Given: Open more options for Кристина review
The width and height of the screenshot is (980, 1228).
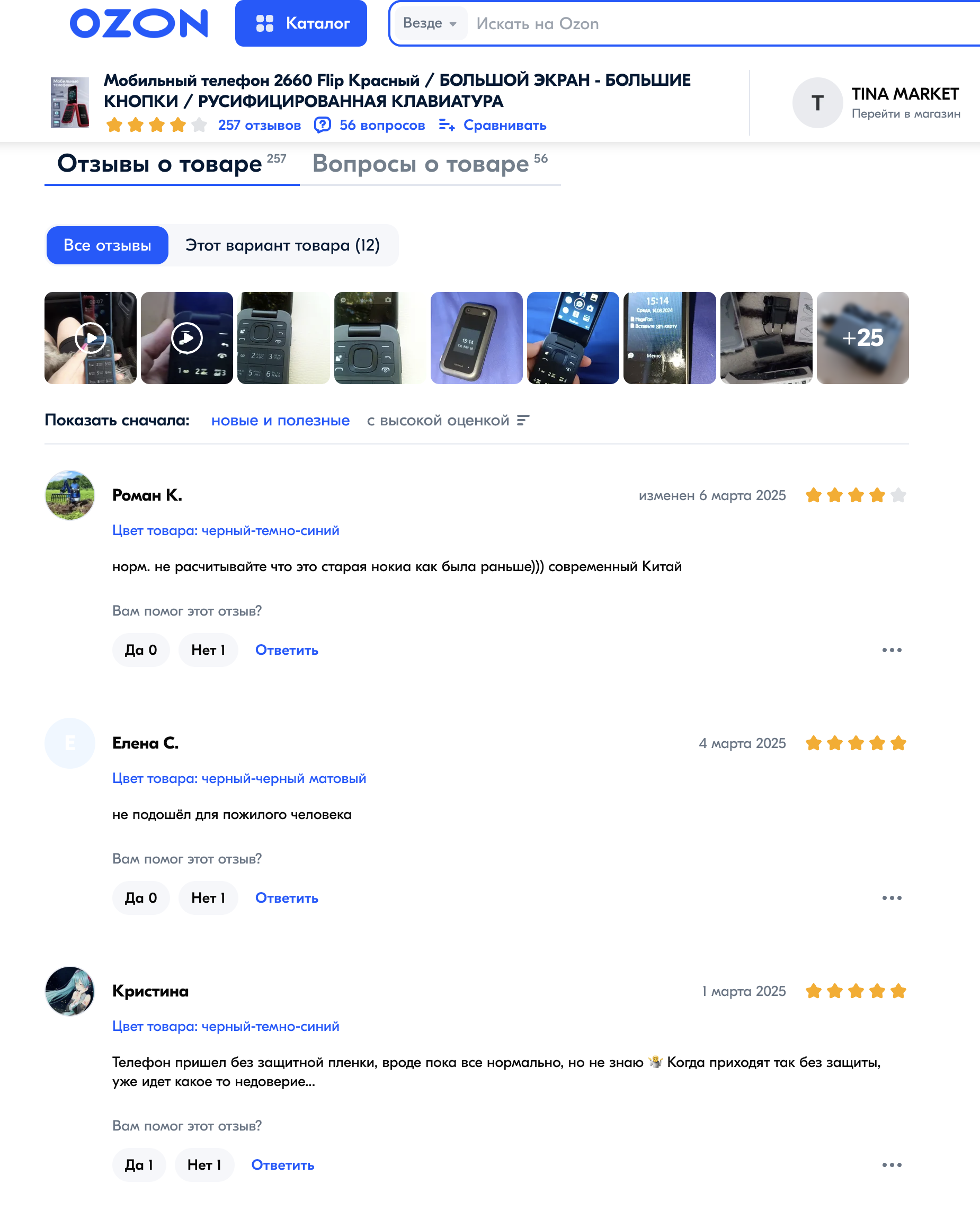Looking at the screenshot, I should pos(892,1165).
